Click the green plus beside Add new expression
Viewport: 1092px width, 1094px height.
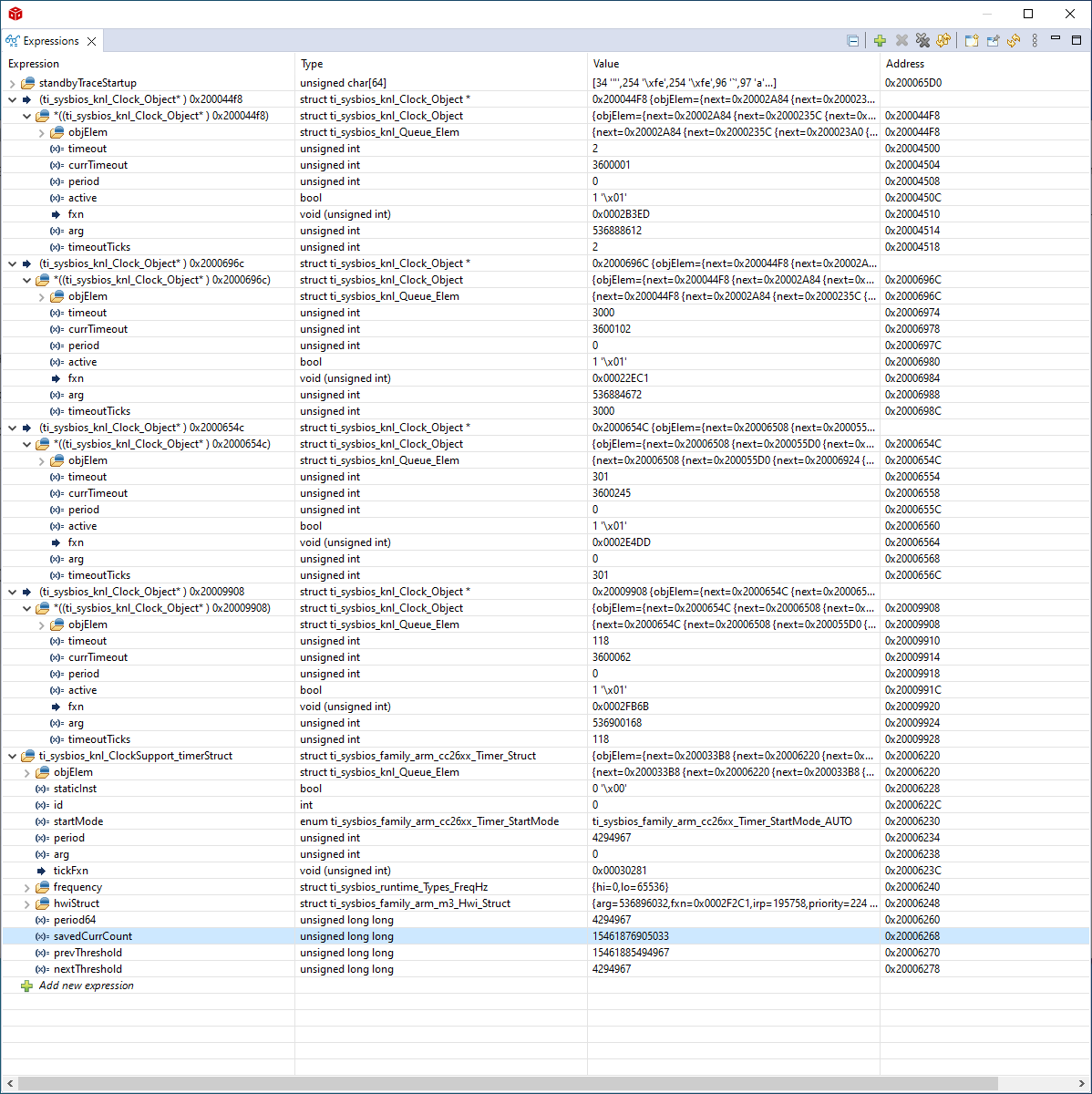pyautogui.click(x=26, y=986)
